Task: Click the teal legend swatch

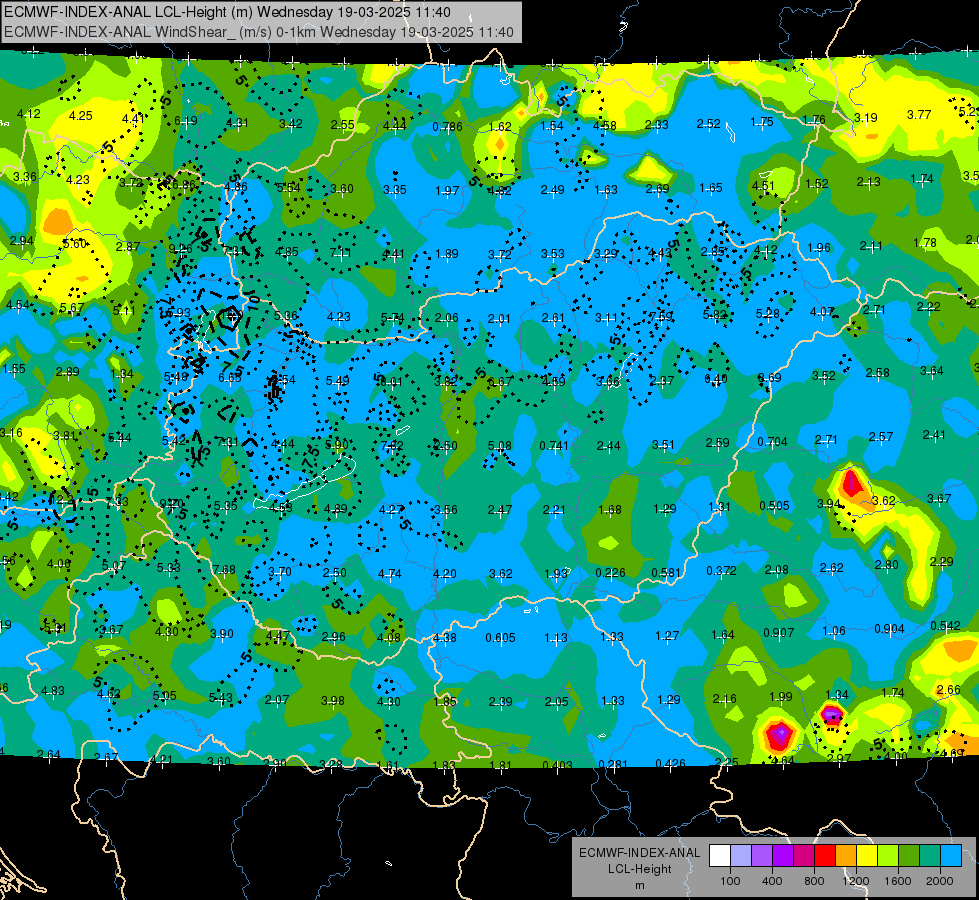Action: (x=930, y=856)
